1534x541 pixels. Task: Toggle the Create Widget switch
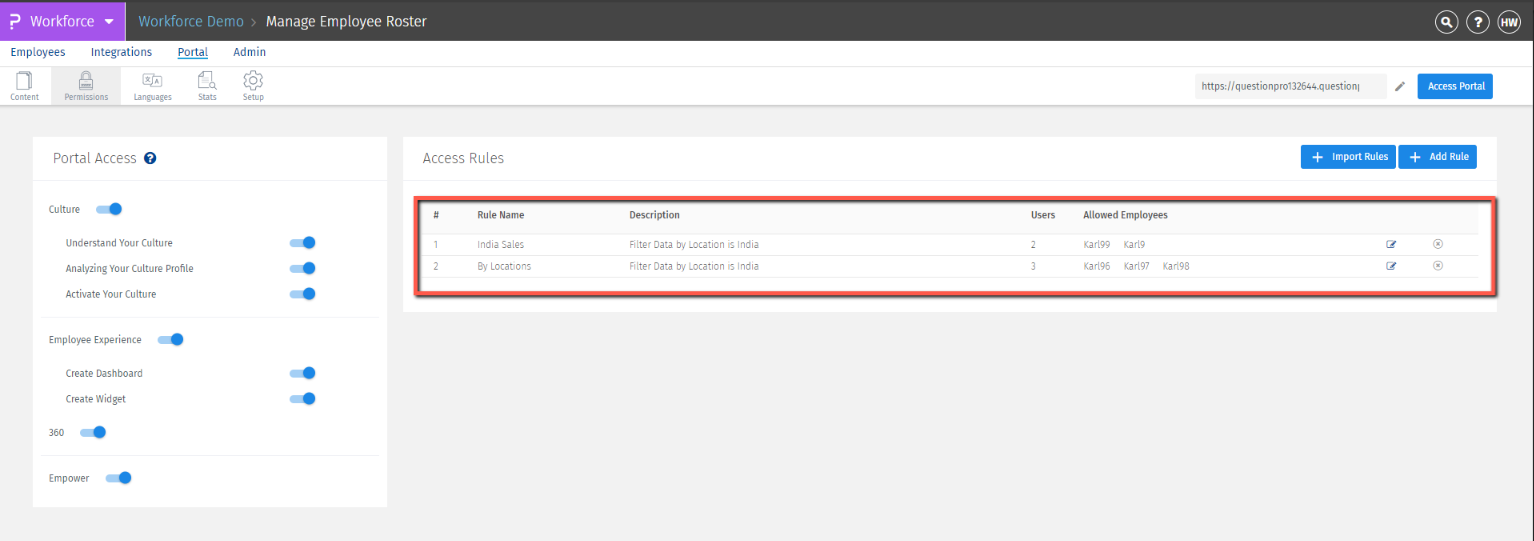(x=302, y=399)
